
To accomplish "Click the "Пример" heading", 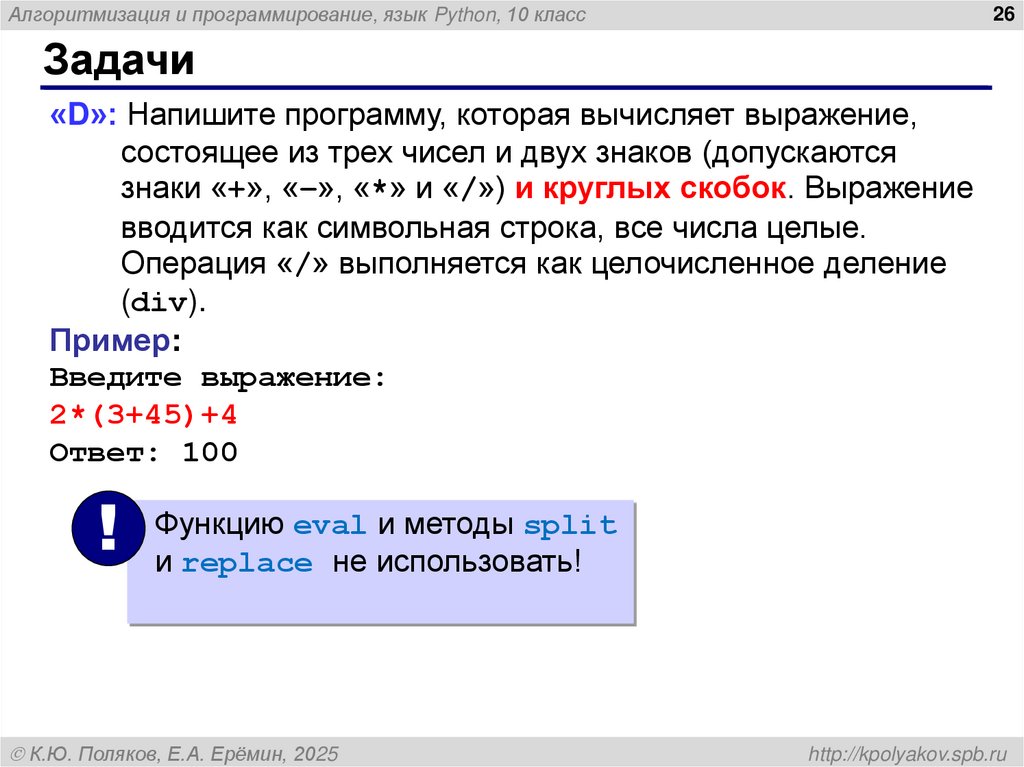I will point(110,340).
